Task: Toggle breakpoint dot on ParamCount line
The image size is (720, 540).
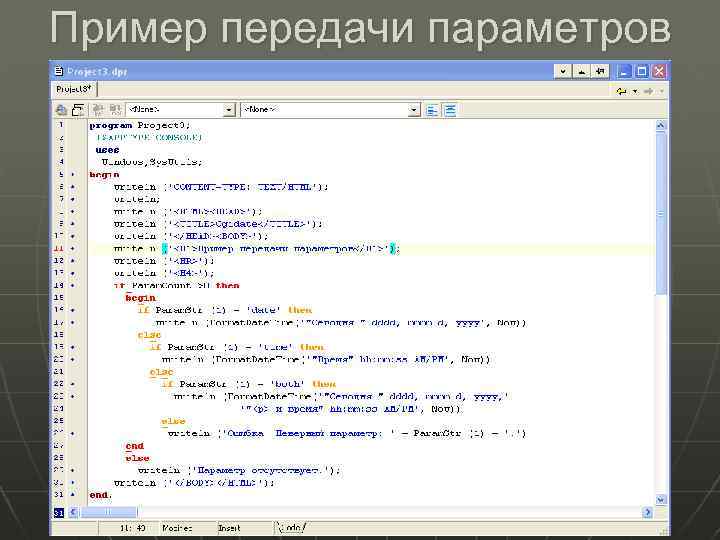Action: (x=73, y=285)
